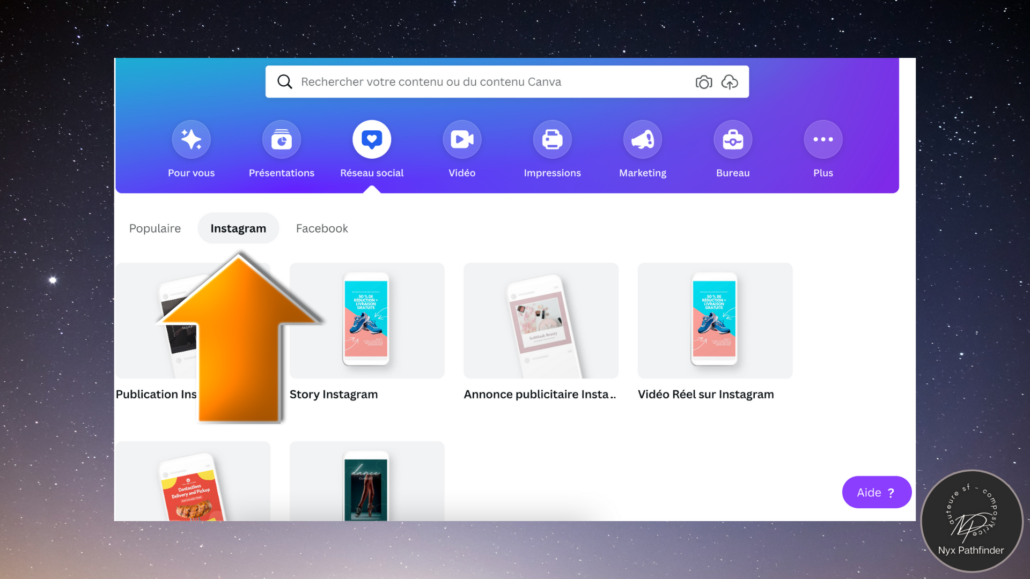Select the Instagram tab
This screenshot has width=1030, height=579.
[x=238, y=228]
